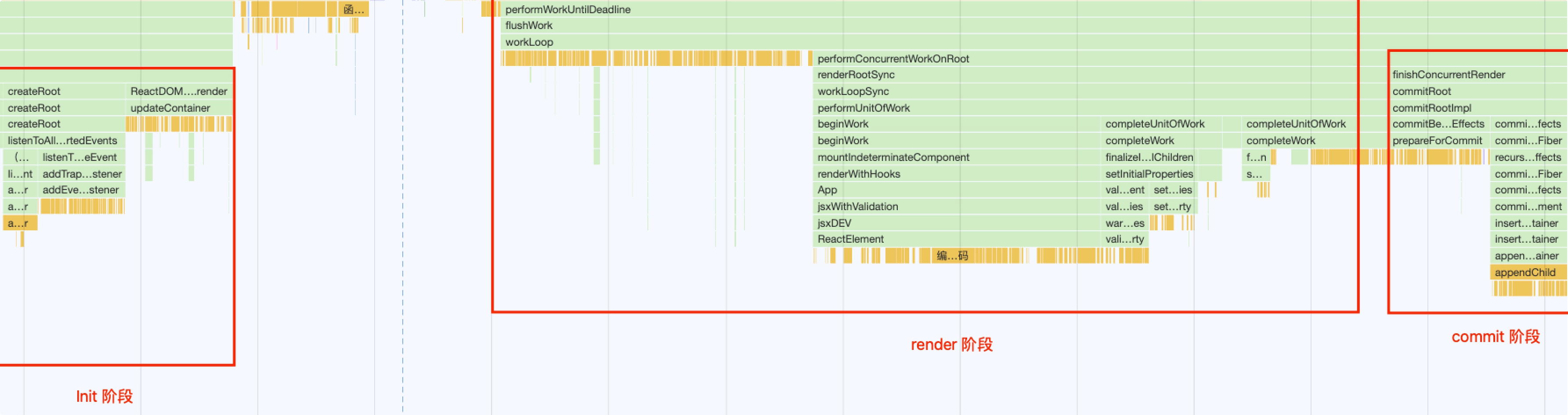
Task: Select the jsxWithValidation bar
Action: (x=857, y=207)
